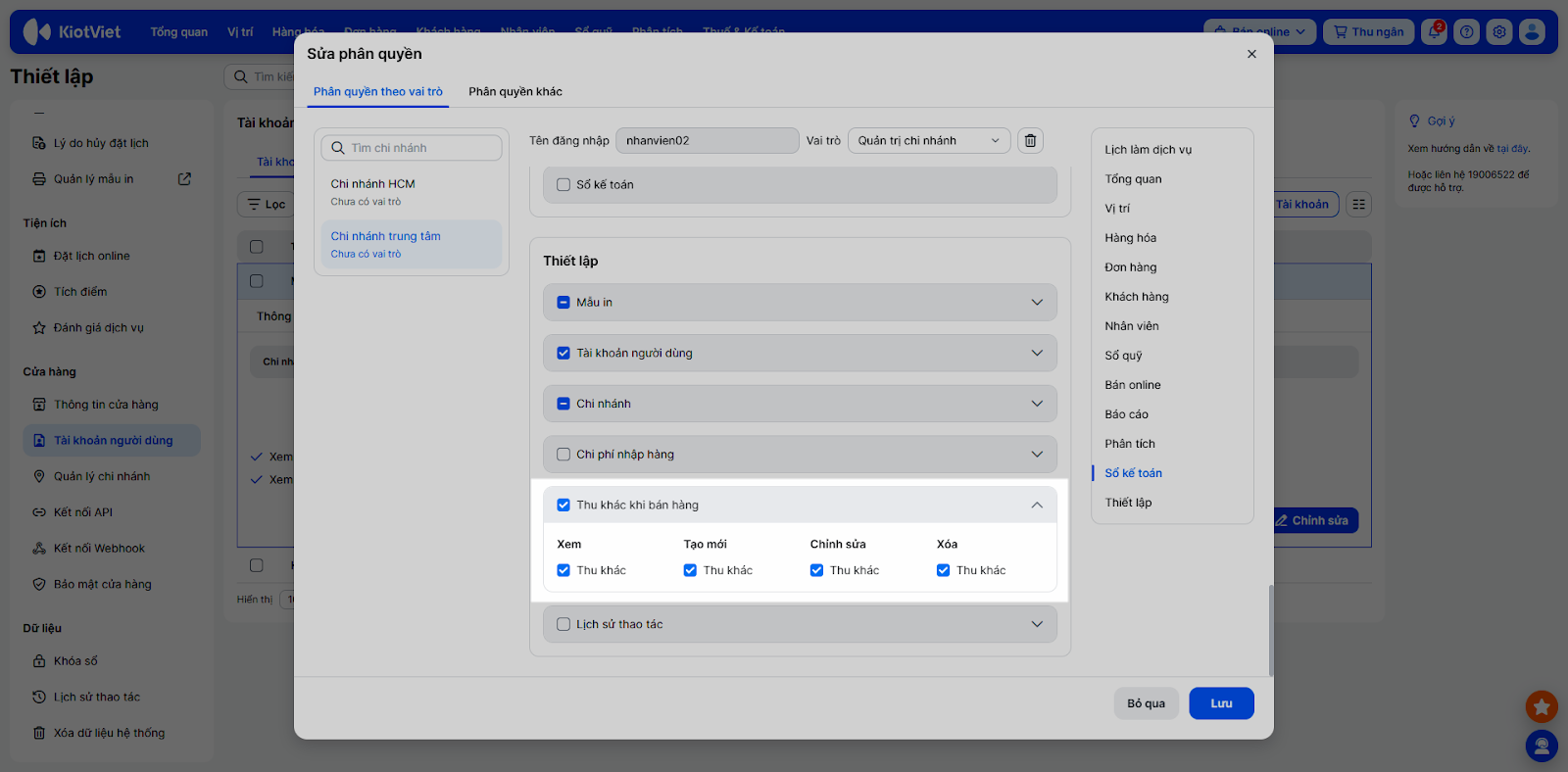The height and width of the screenshot is (772, 1568).
Task: Open the notification bell icon
Action: tap(1434, 32)
